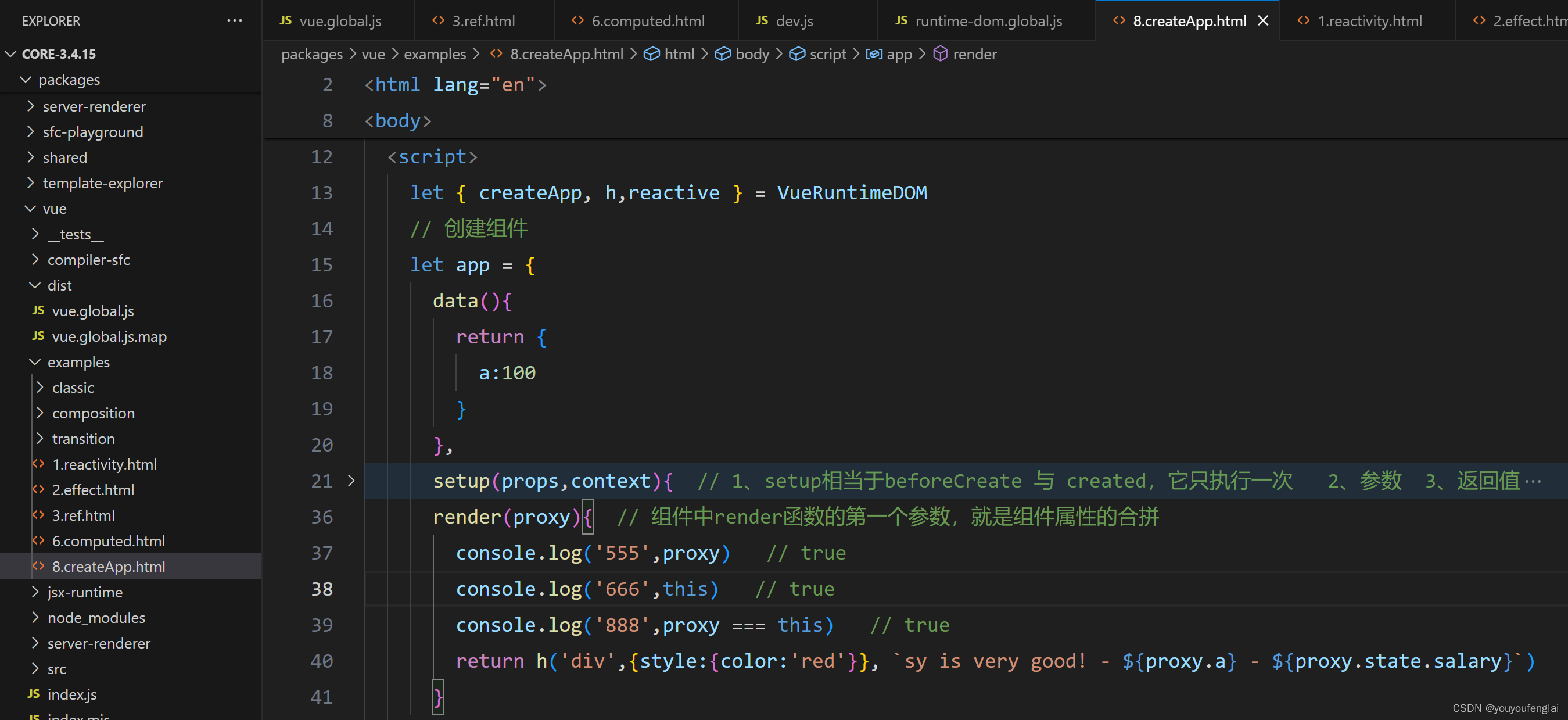Click JS icon beside index.js in explorer

34,694
